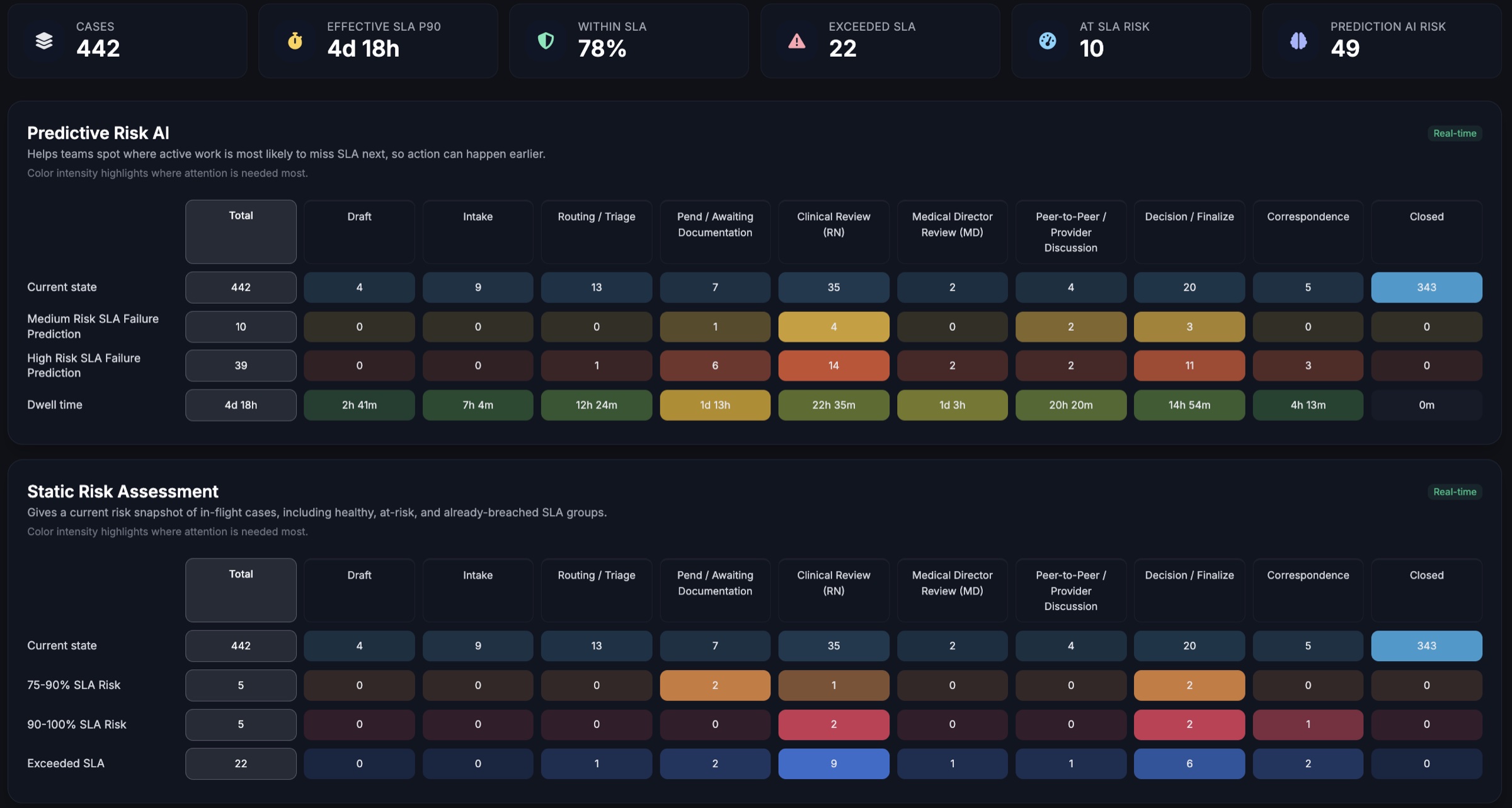
Task: Select Pend / Awaiting Documentation header in Static Risk Assessment
Action: click(715, 590)
